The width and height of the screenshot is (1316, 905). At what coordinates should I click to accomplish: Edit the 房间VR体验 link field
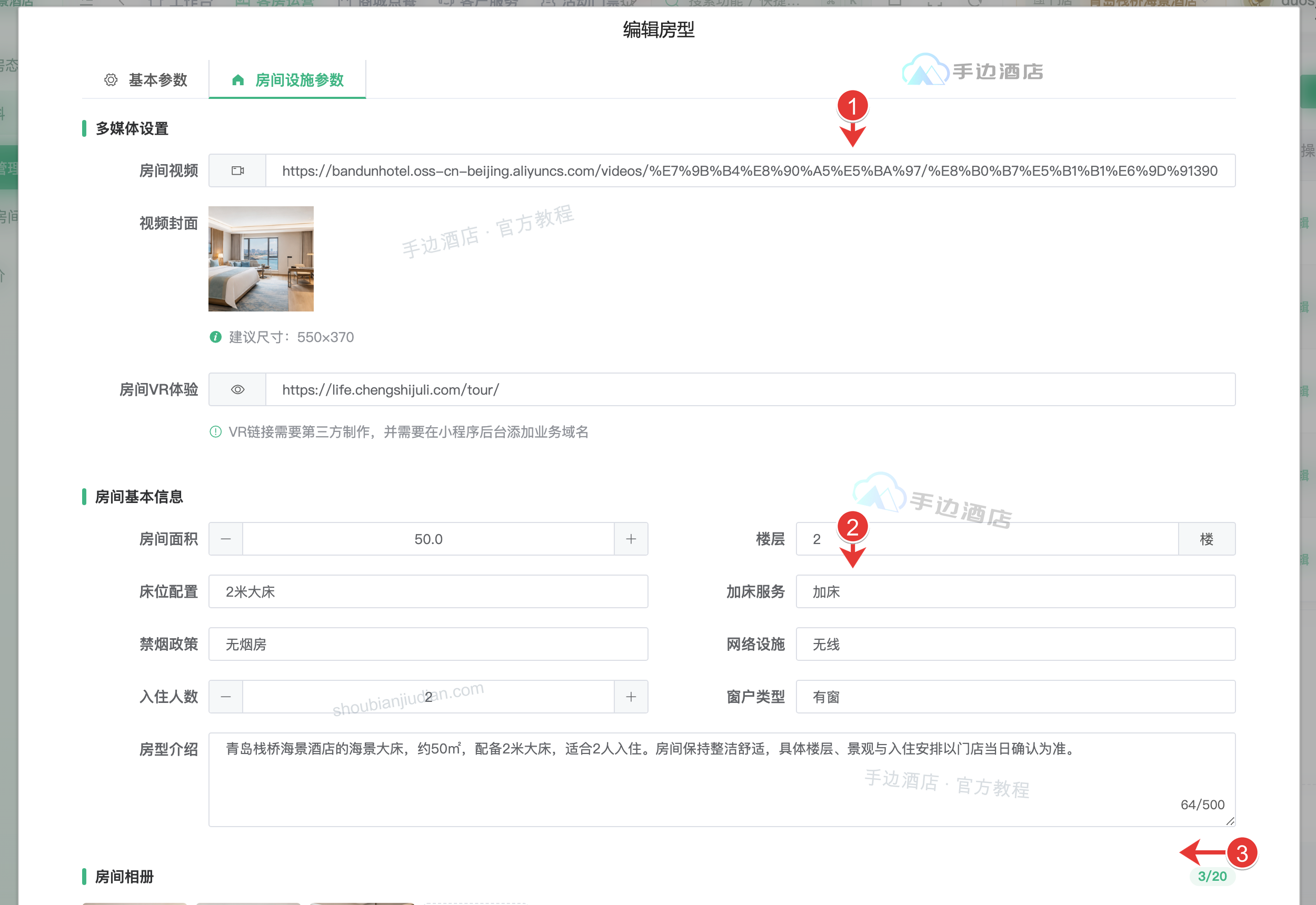(750, 389)
